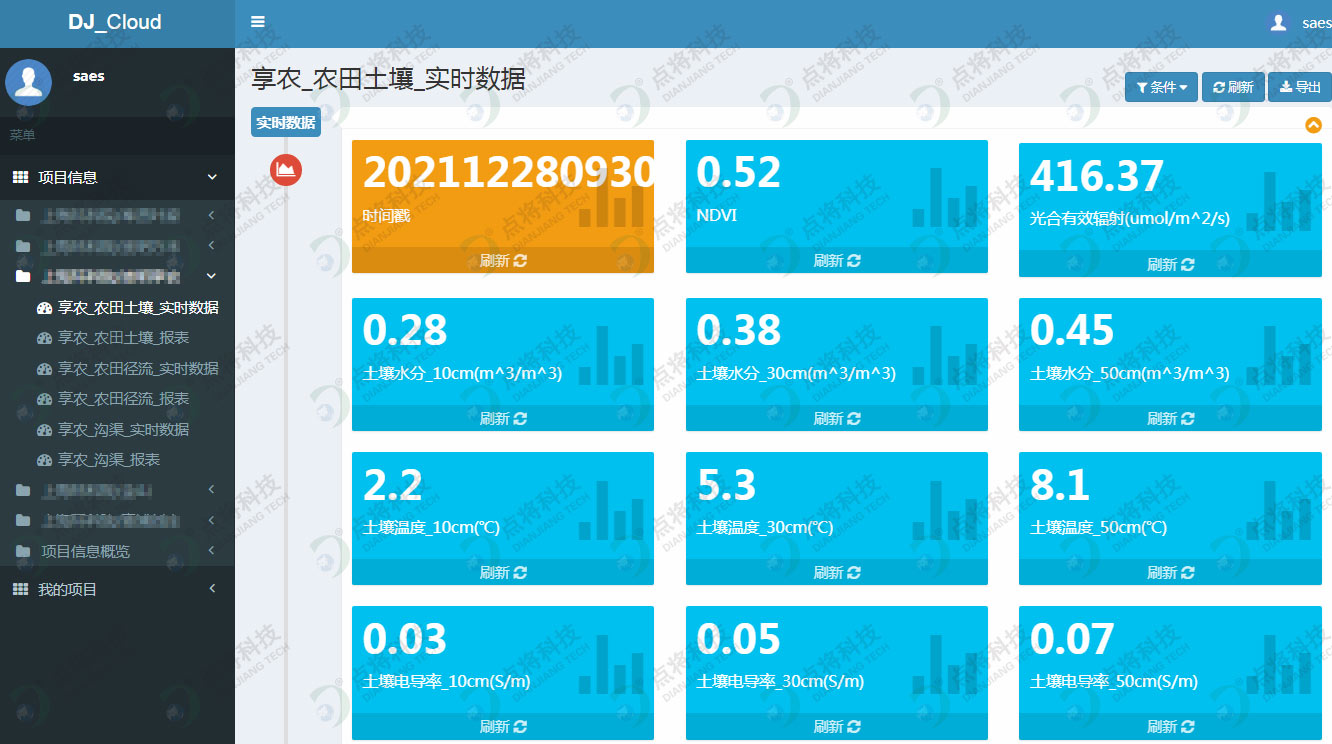Click the 刷新 button in top toolbar
The width and height of the screenshot is (1332, 744).
coord(1233,88)
